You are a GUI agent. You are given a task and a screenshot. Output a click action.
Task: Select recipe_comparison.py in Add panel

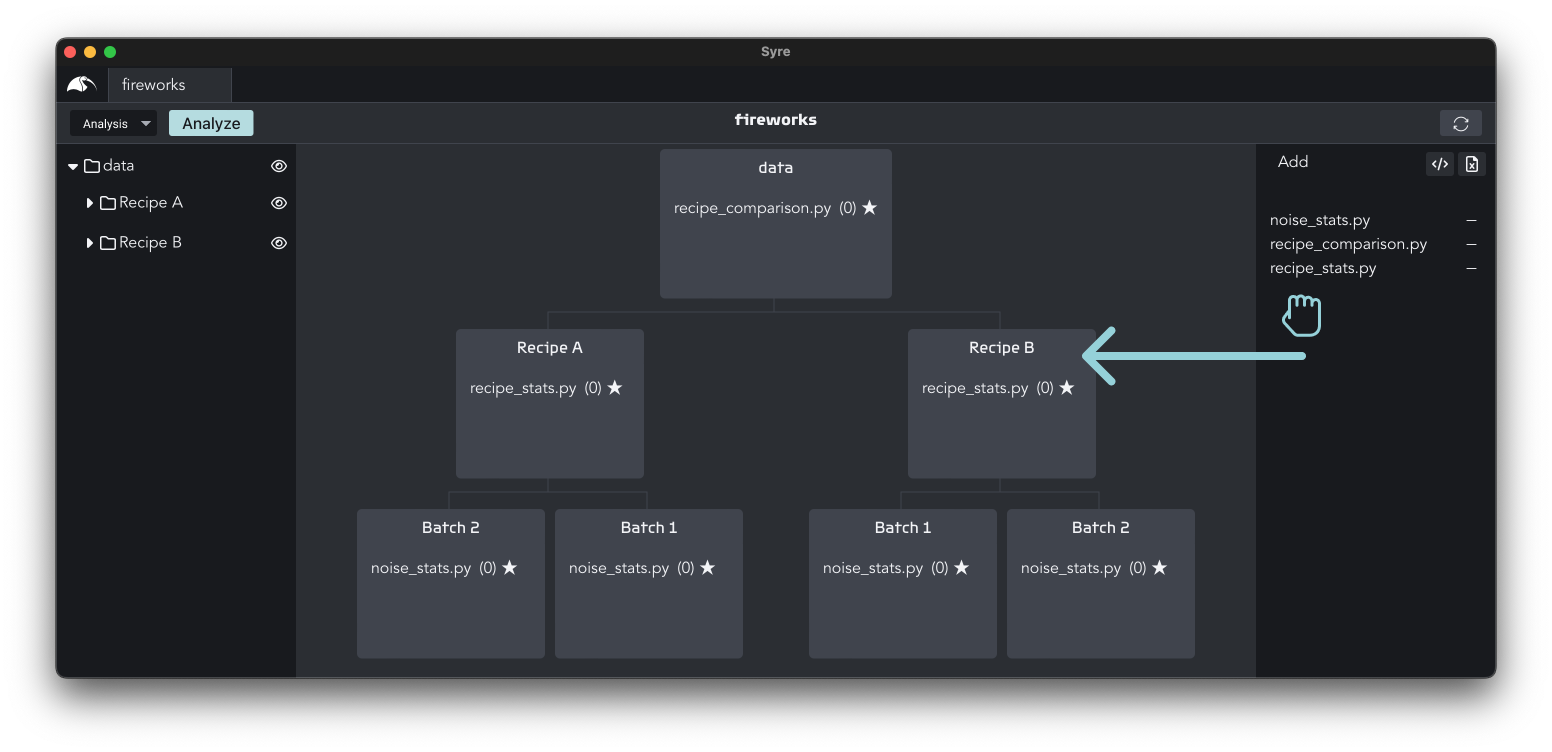(x=1348, y=244)
